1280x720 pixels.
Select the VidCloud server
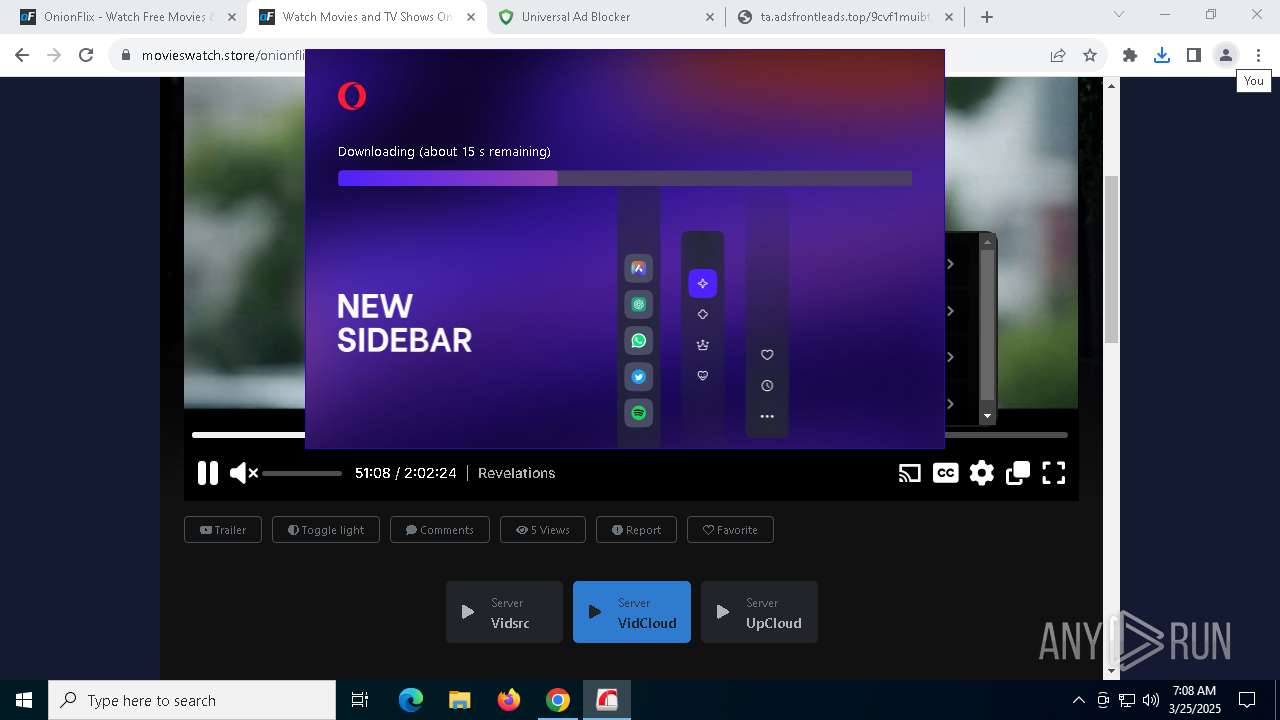(632, 612)
